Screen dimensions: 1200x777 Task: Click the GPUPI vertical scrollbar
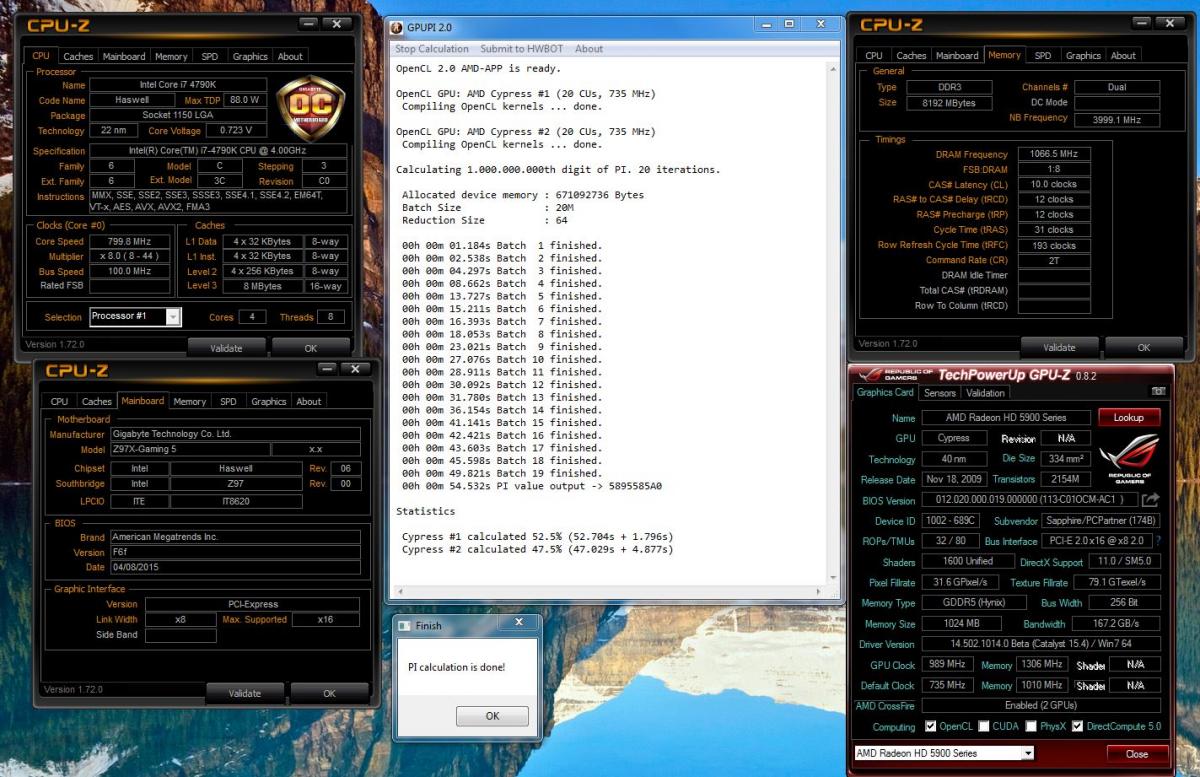click(x=831, y=321)
